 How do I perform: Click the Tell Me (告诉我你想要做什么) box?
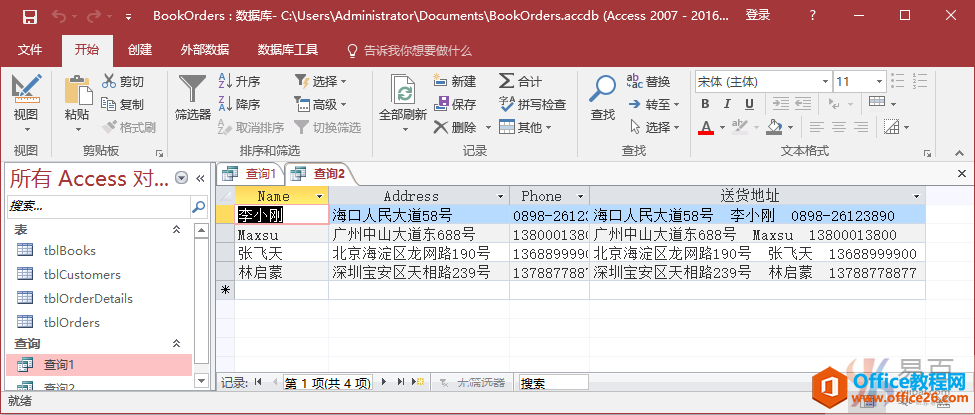(409, 51)
